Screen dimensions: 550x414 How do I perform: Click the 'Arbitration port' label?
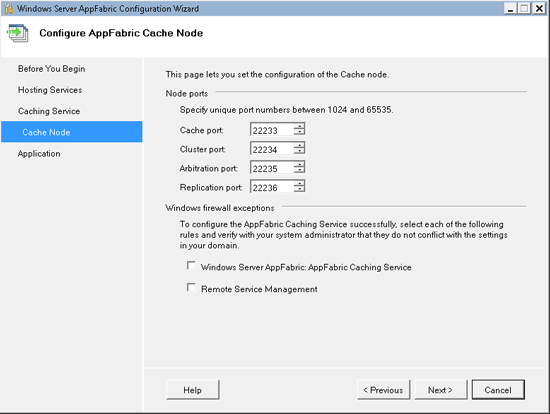click(x=208, y=168)
